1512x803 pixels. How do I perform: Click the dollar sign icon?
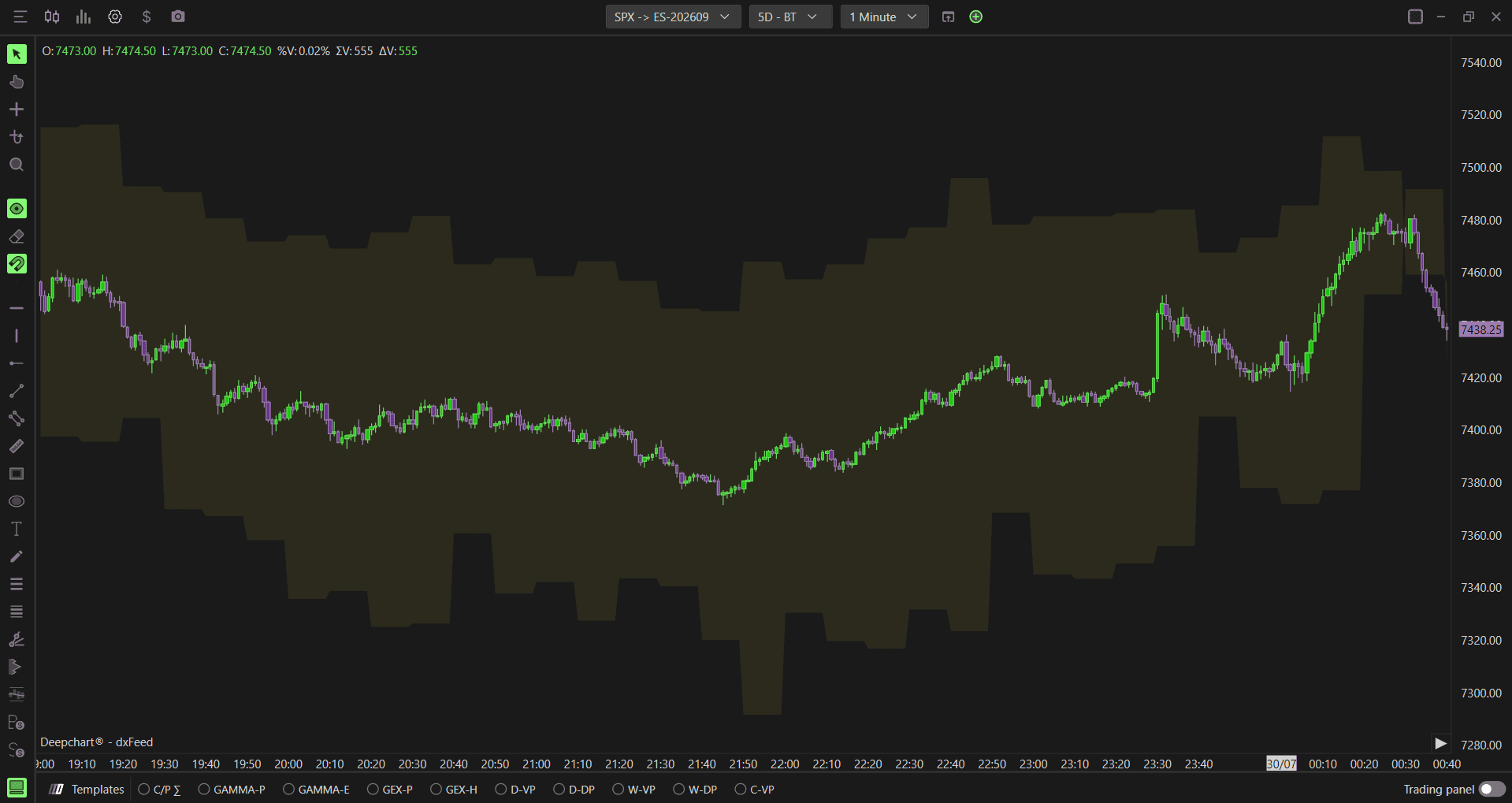coord(147,17)
